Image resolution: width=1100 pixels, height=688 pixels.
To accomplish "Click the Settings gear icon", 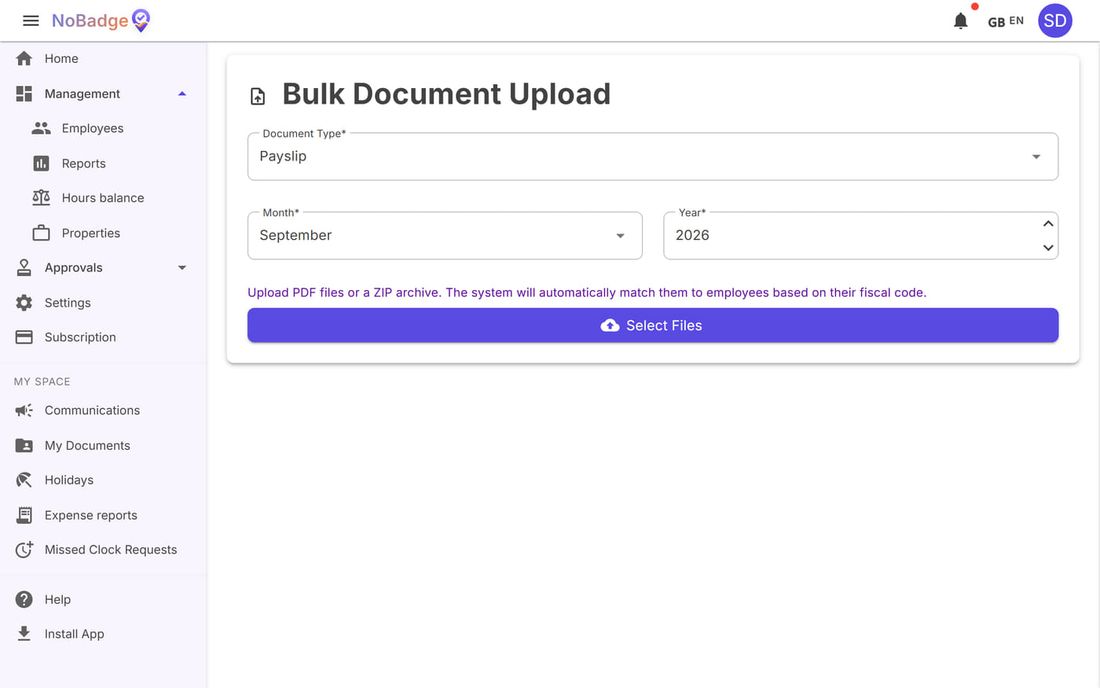I will 24,302.
